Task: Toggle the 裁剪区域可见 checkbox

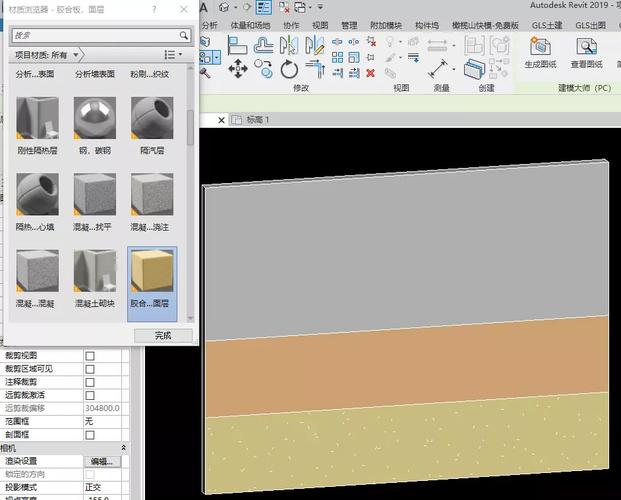Action: click(x=90, y=369)
